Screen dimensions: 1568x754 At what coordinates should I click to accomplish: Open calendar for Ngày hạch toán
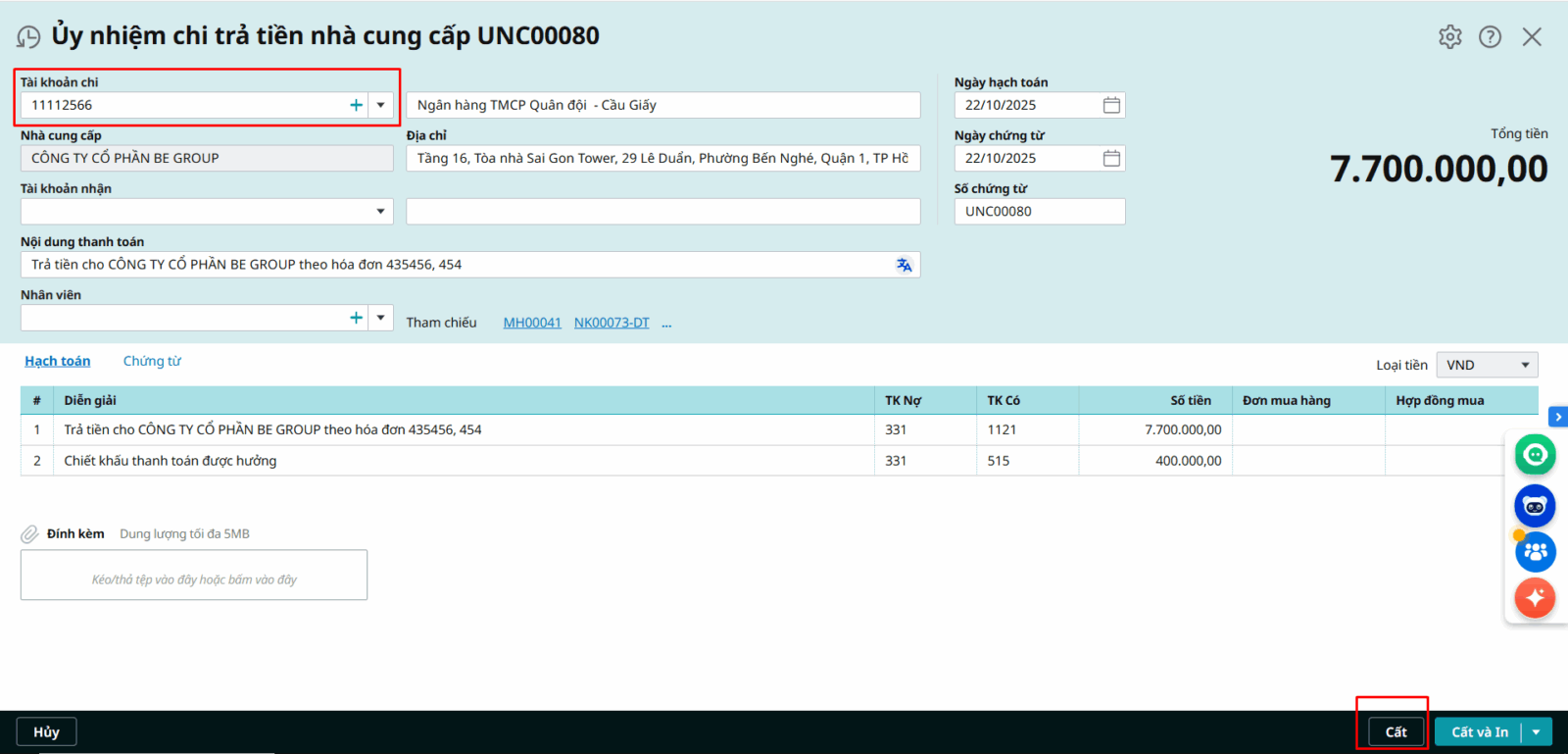point(1111,105)
